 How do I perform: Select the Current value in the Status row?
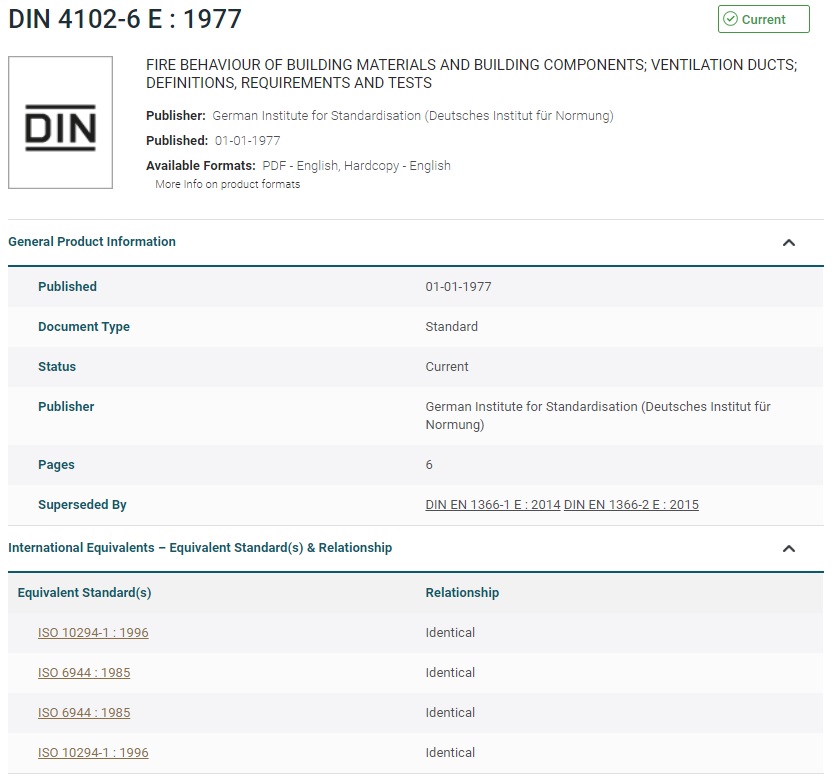click(447, 366)
